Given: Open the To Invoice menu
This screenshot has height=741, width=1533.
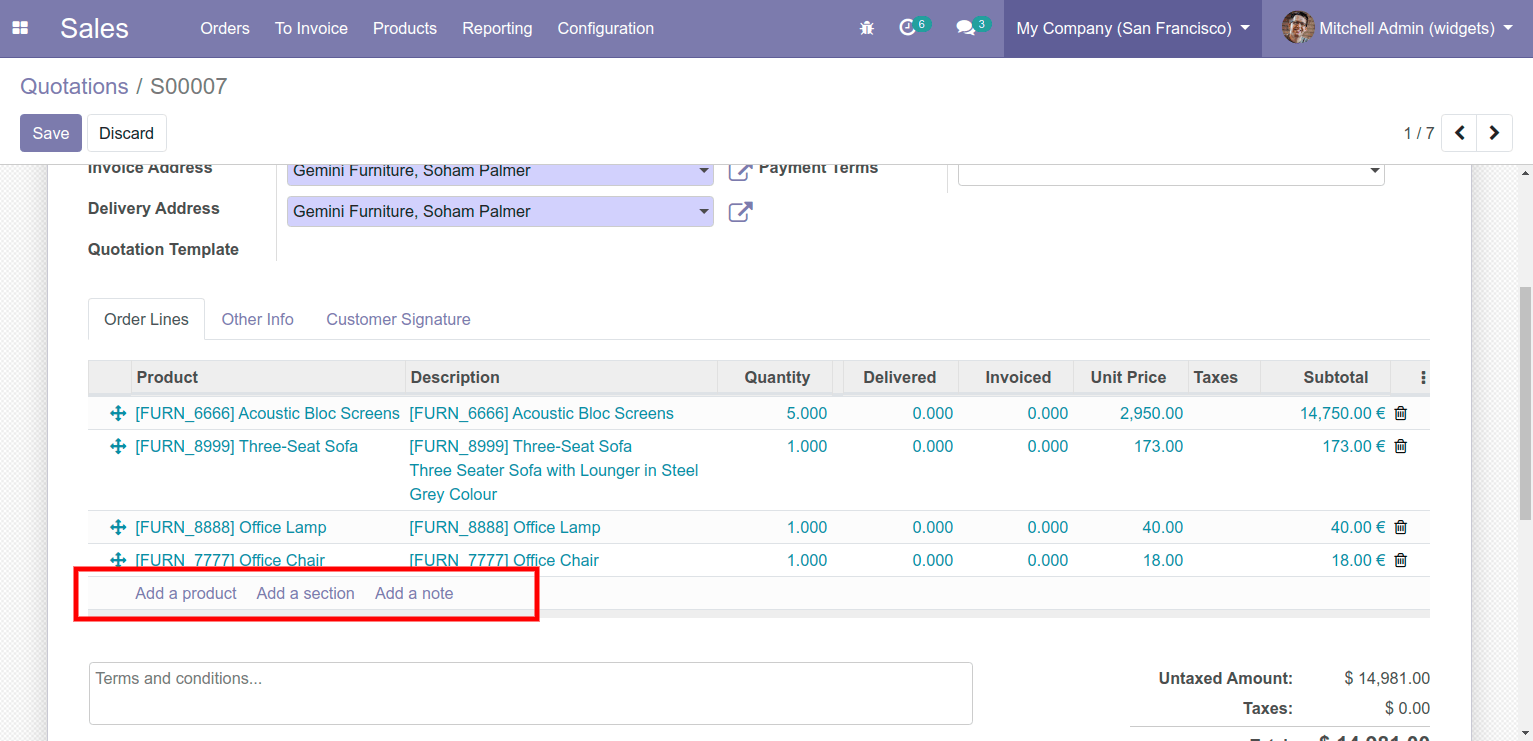Looking at the screenshot, I should 311,28.
